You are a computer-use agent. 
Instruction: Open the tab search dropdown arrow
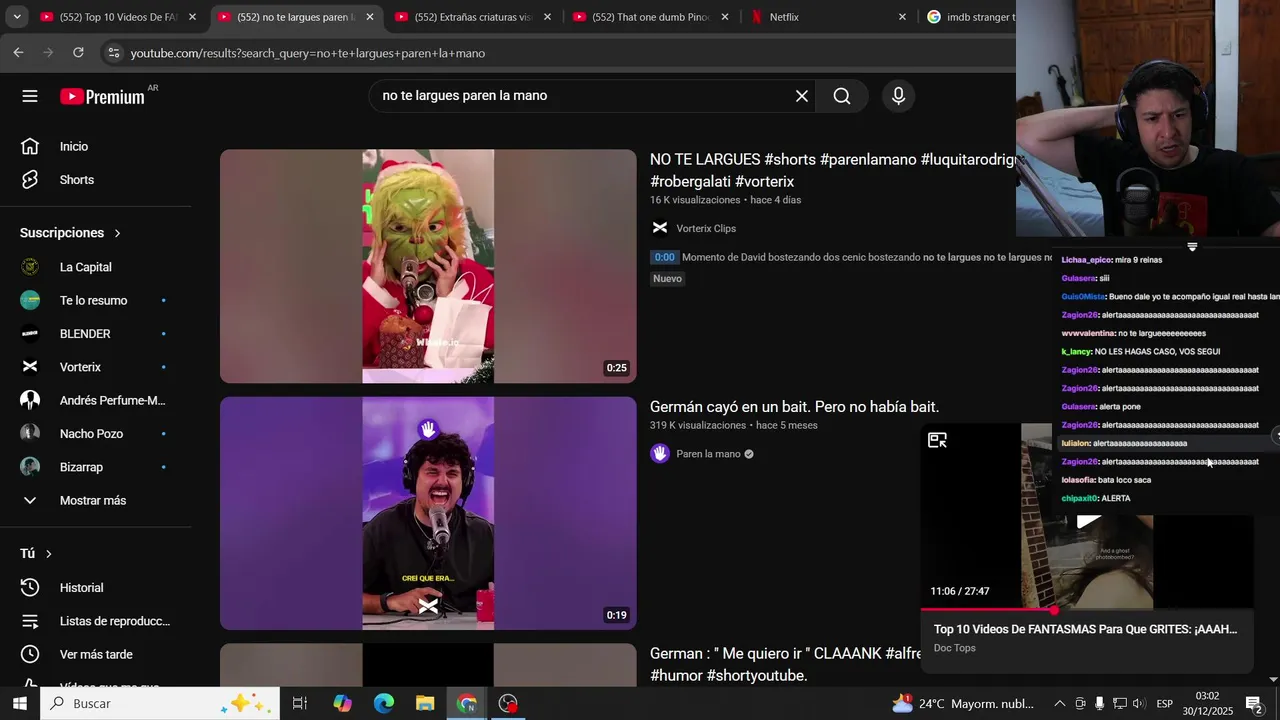point(16,17)
